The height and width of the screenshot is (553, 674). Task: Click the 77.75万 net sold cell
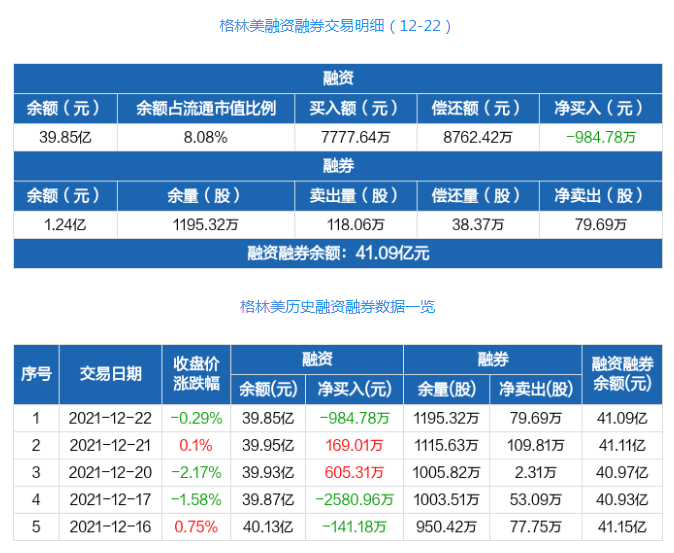tap(536, 527)
